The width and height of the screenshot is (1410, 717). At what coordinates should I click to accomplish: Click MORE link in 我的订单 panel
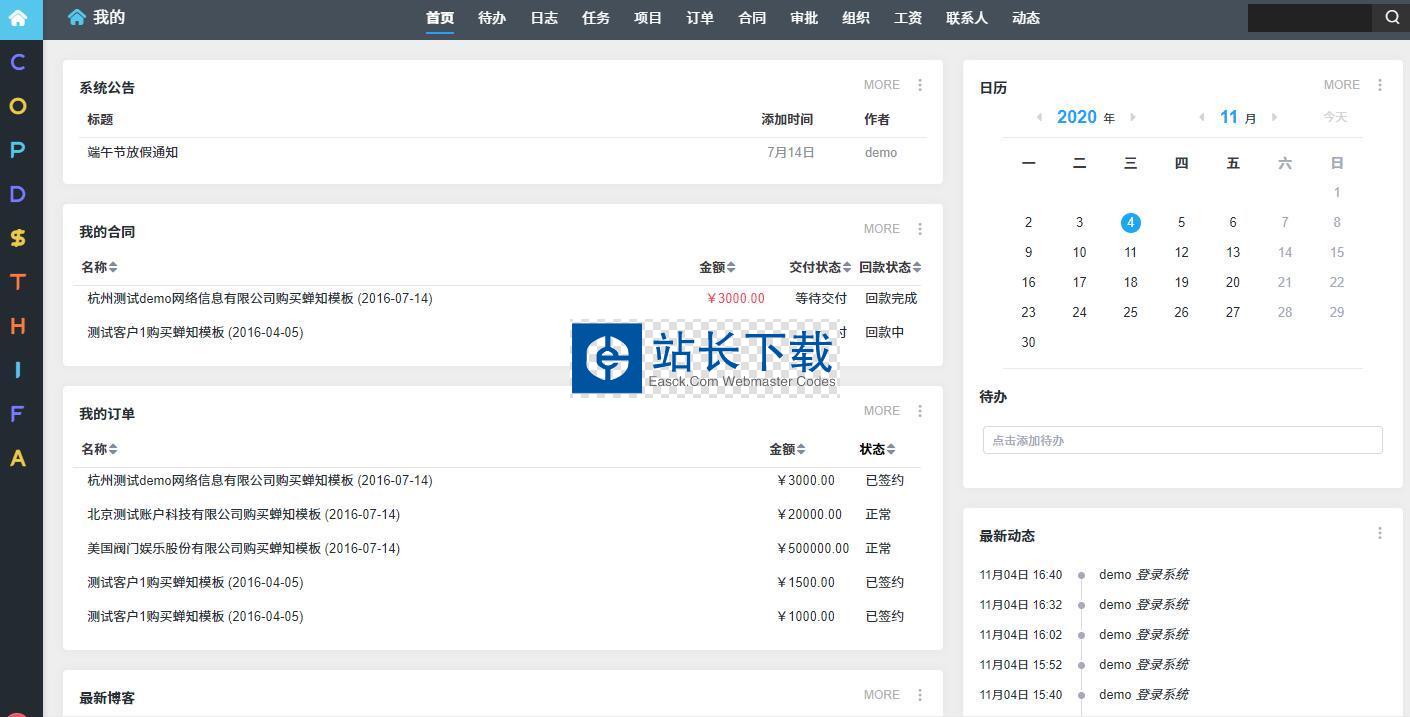pyautogui.click(x=881, y=411)
